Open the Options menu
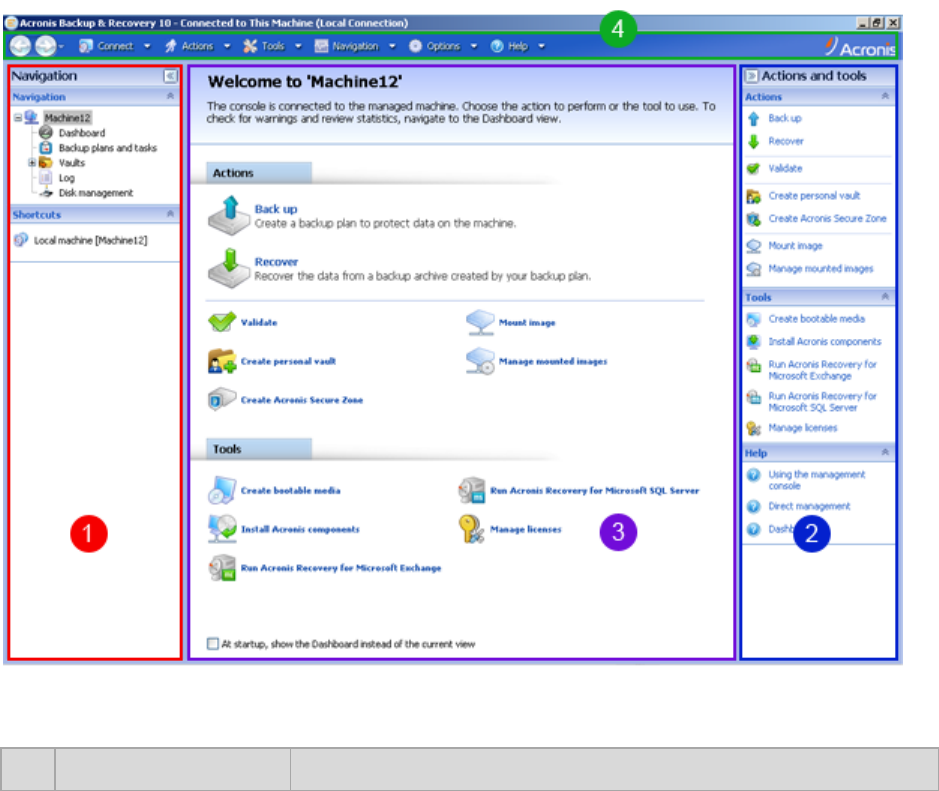The width and height of the screenshot is (939, 791). (443, 46)
